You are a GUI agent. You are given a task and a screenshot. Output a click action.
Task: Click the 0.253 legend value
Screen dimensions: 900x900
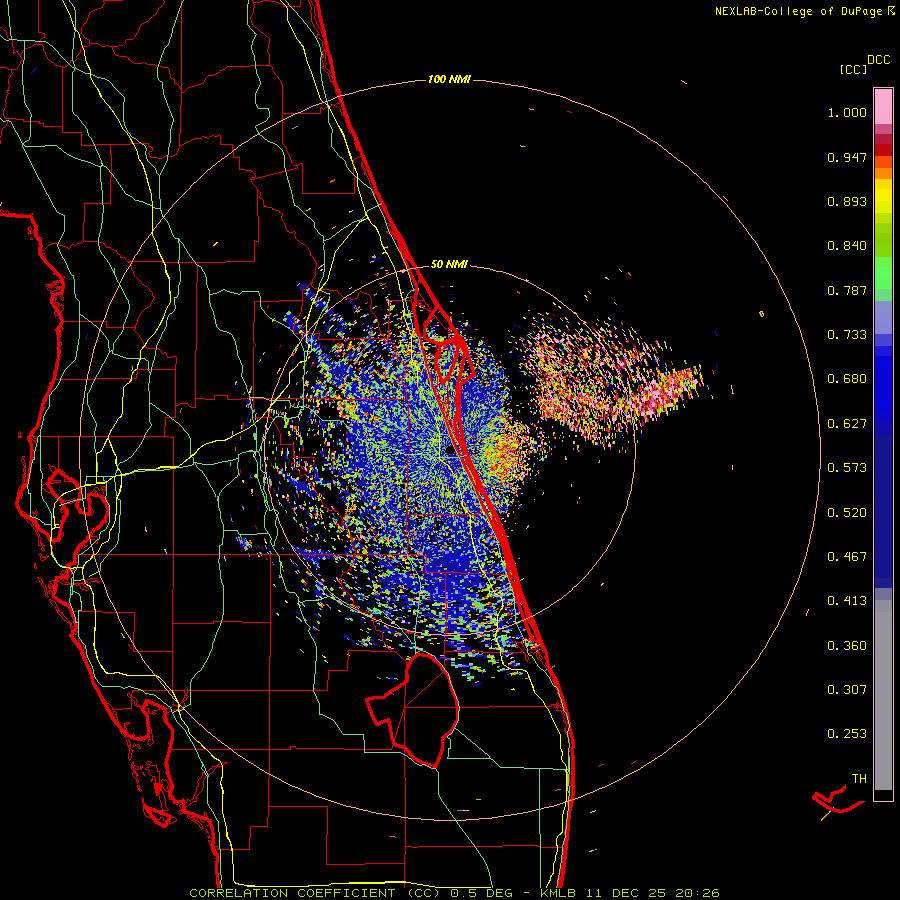point(847,734)
